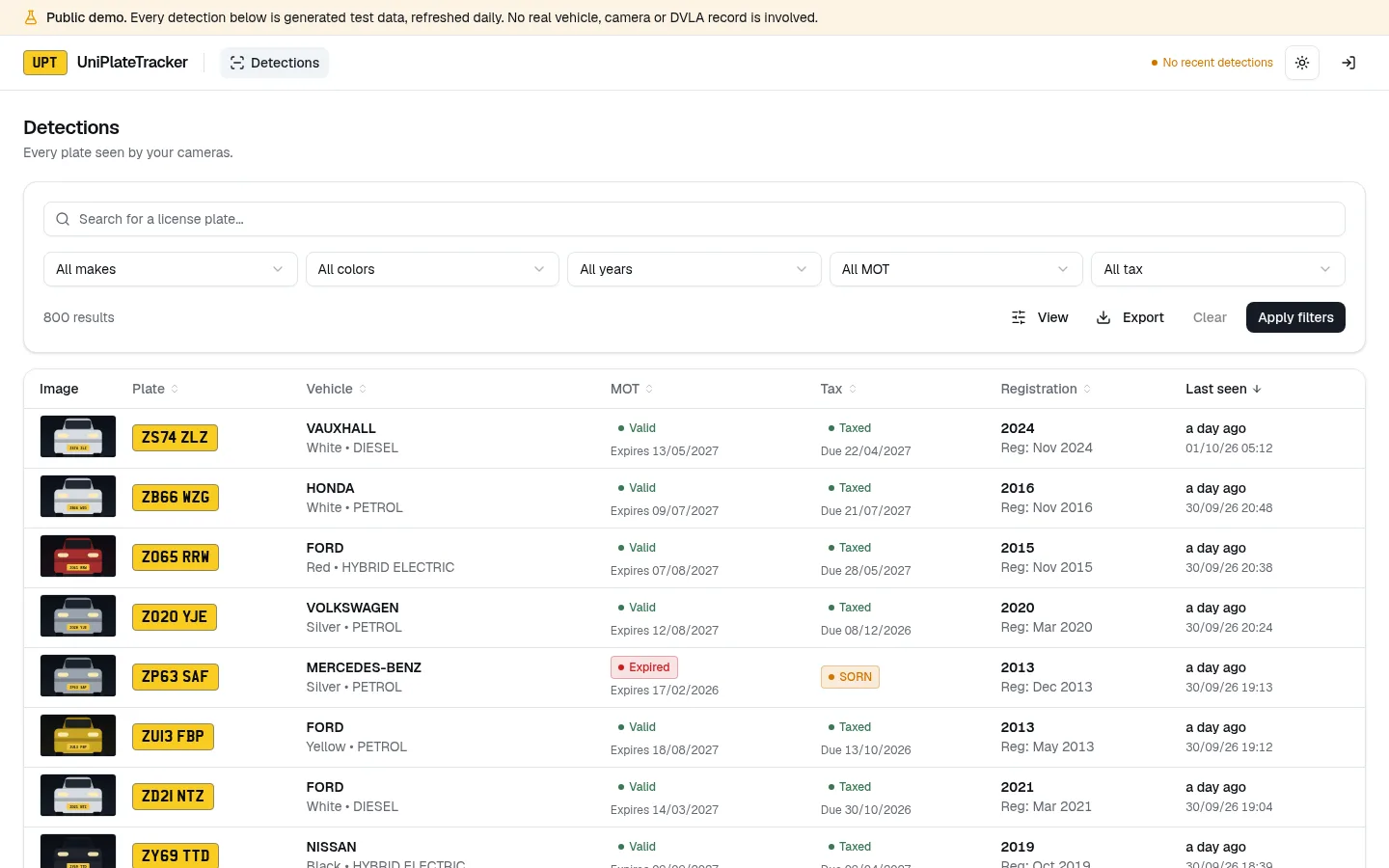Select the MERCEDES-BENZ vehicle cell
This screenshot has width=1389, height=868.
364,677
